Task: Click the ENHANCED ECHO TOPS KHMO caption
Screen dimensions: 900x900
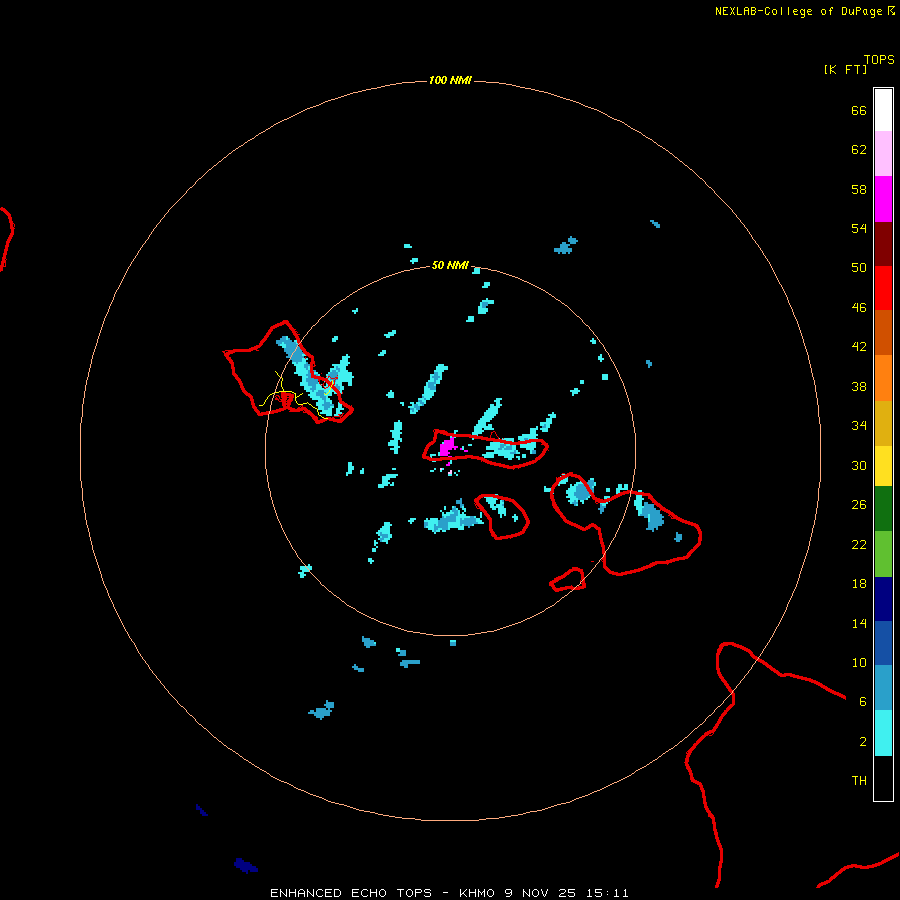Action: click(449, 893)
